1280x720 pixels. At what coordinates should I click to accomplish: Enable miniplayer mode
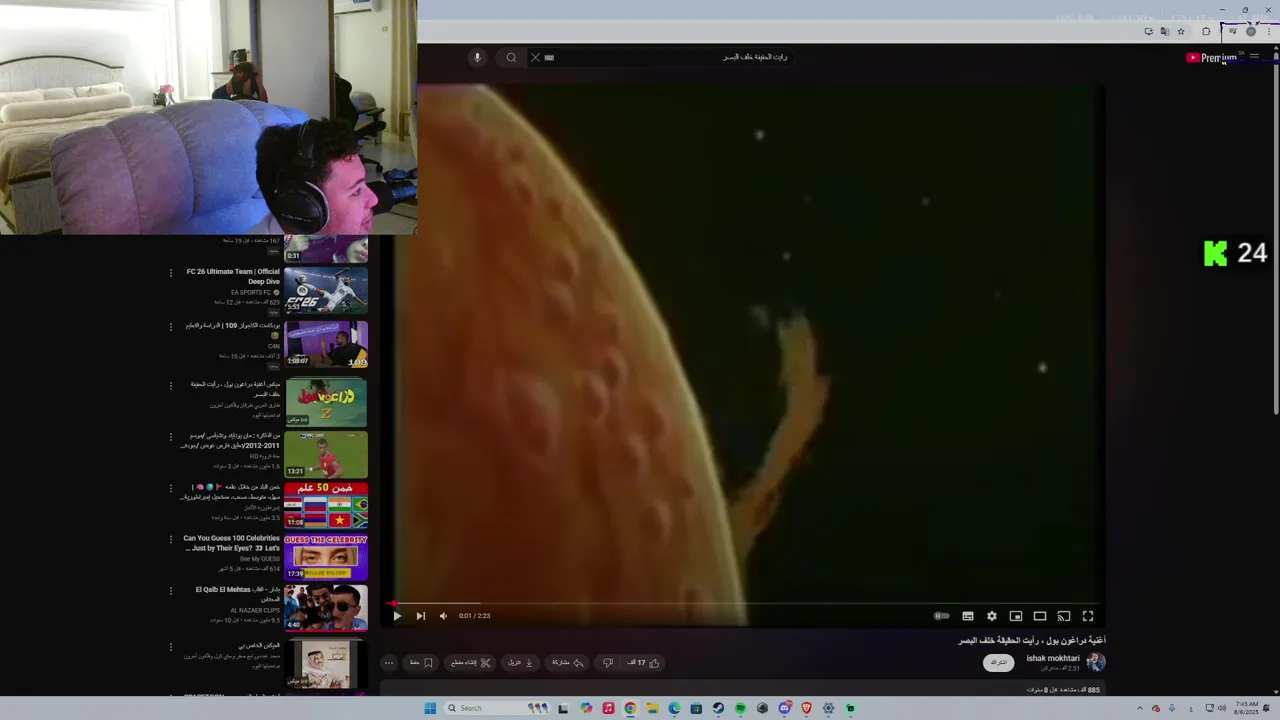pos(1016,616)
